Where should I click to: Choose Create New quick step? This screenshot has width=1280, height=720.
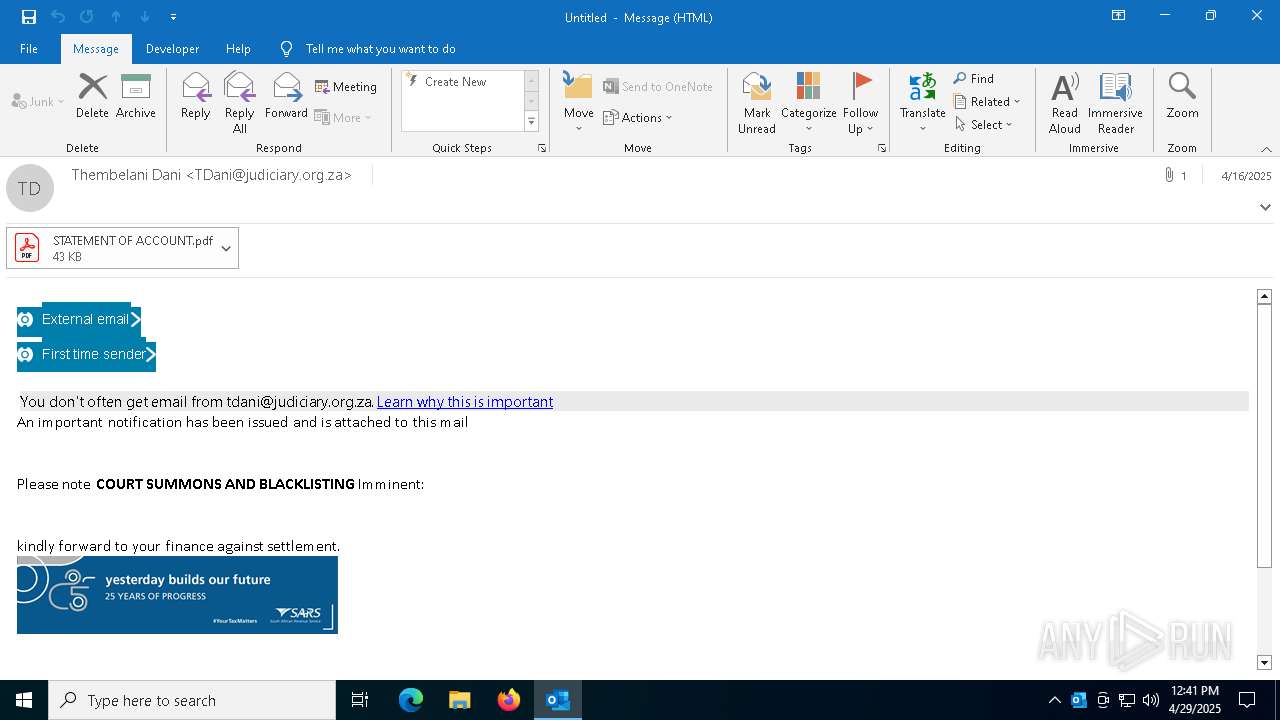point(455,82)
